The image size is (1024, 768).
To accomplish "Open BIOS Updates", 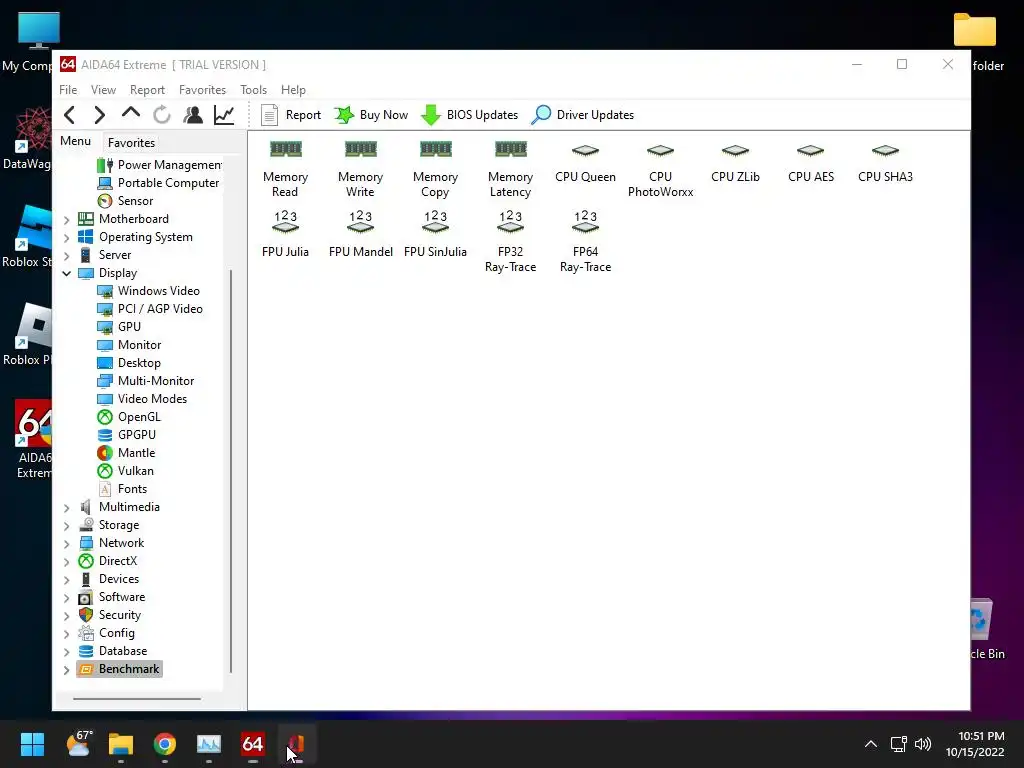I will pos(470,115).
